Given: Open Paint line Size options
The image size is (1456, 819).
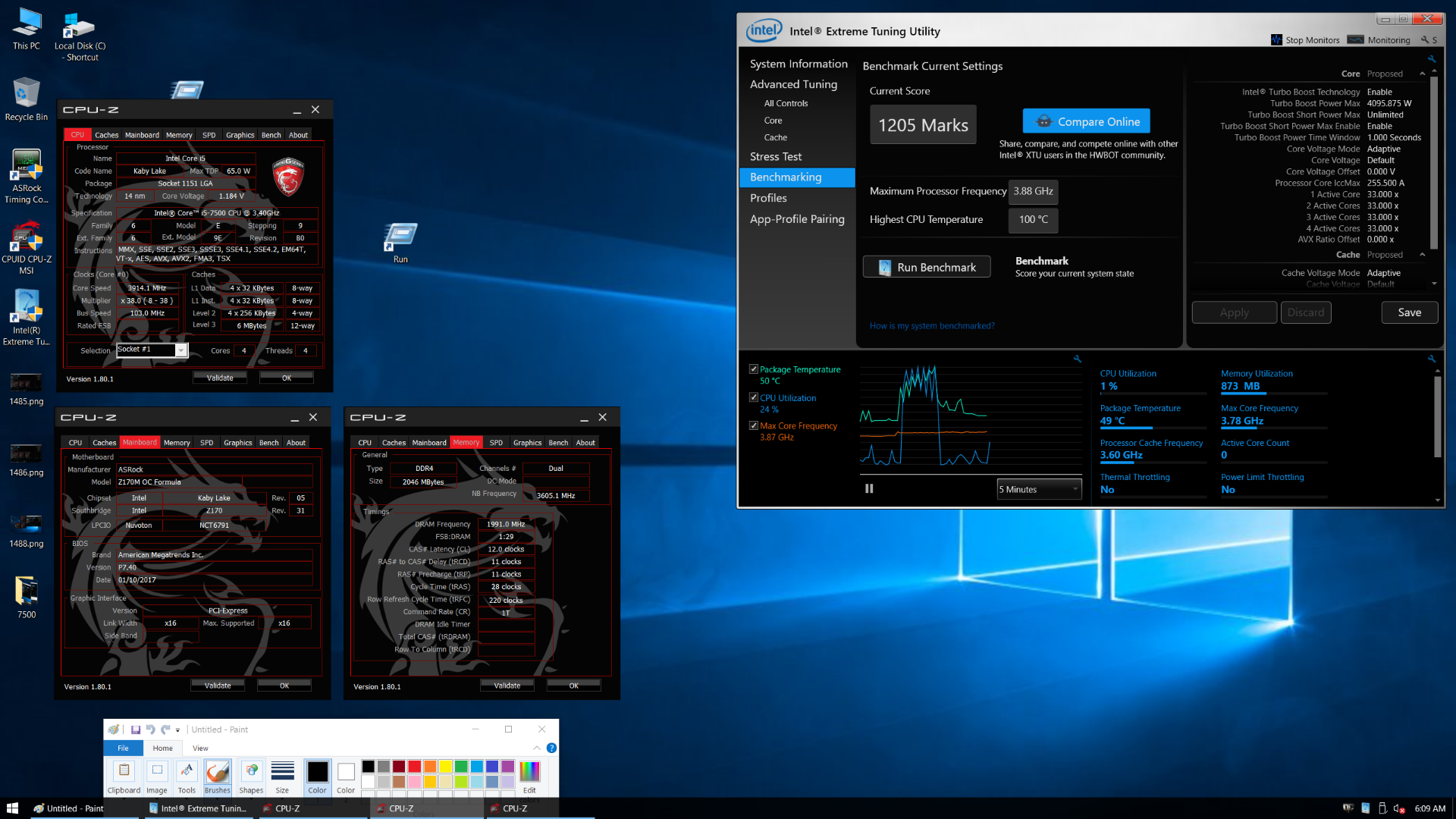Looking at the screenshot, I should tap(282, 777).
